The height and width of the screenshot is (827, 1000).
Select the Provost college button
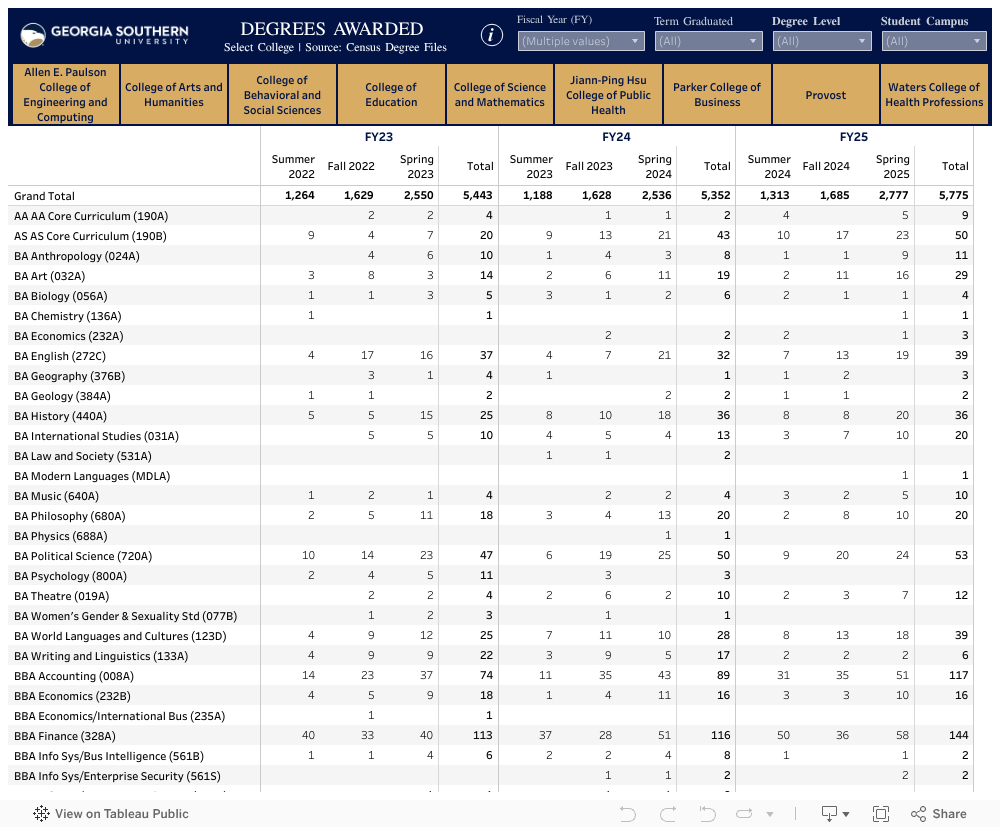click(826, 95)
